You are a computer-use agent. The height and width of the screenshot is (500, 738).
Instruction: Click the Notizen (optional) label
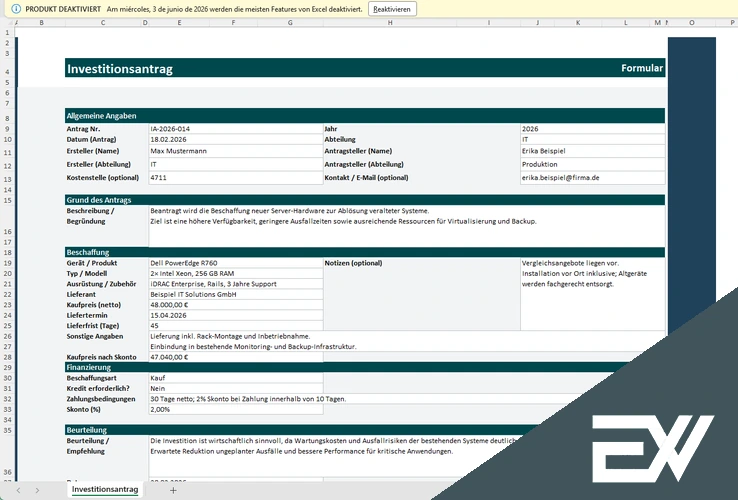click(353, 263)
